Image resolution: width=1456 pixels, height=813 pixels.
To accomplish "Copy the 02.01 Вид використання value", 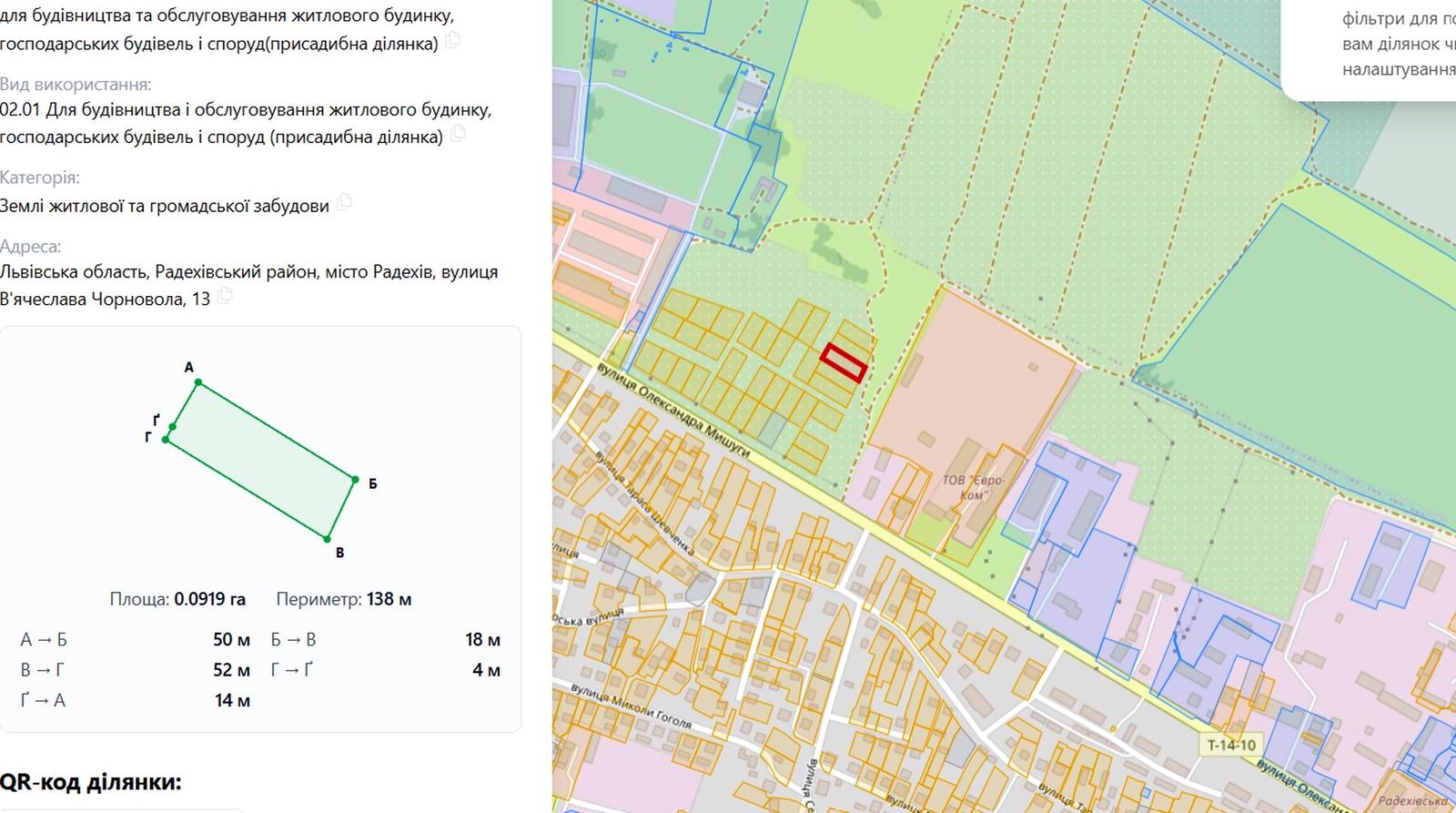I will (458, 135).
